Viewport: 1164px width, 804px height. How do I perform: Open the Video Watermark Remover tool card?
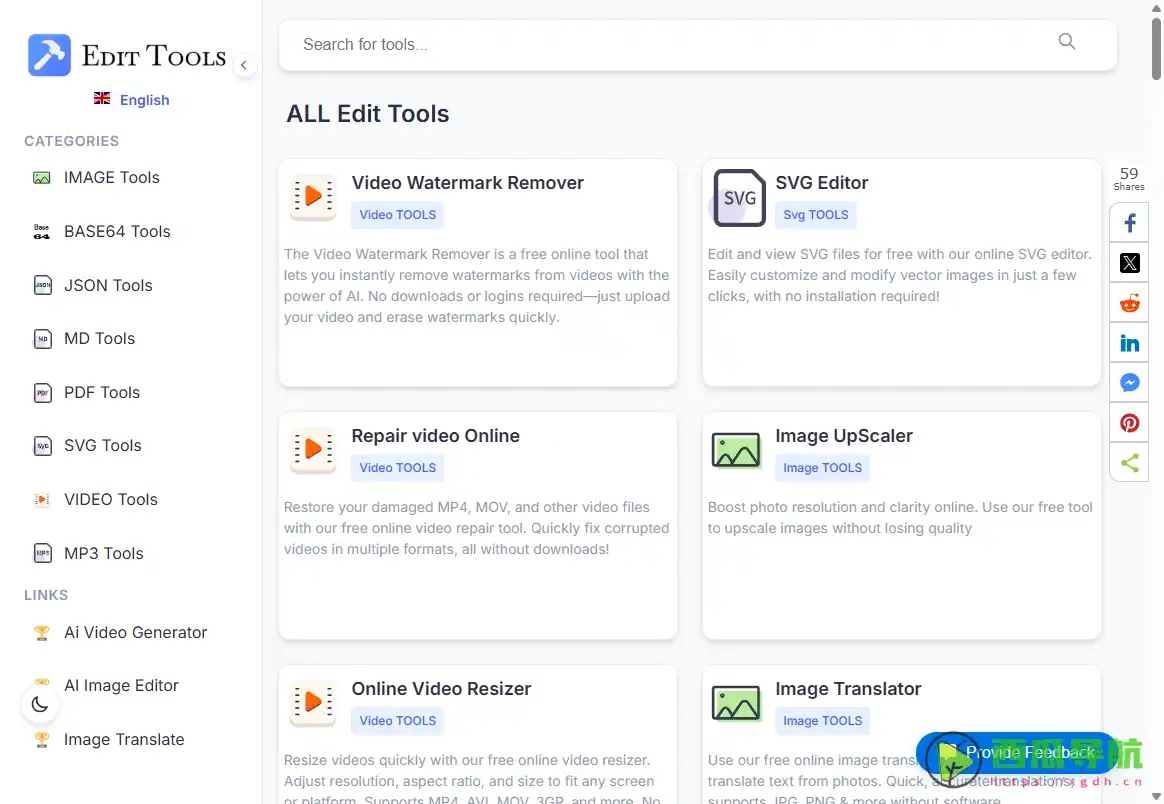[x=467, y=183]
